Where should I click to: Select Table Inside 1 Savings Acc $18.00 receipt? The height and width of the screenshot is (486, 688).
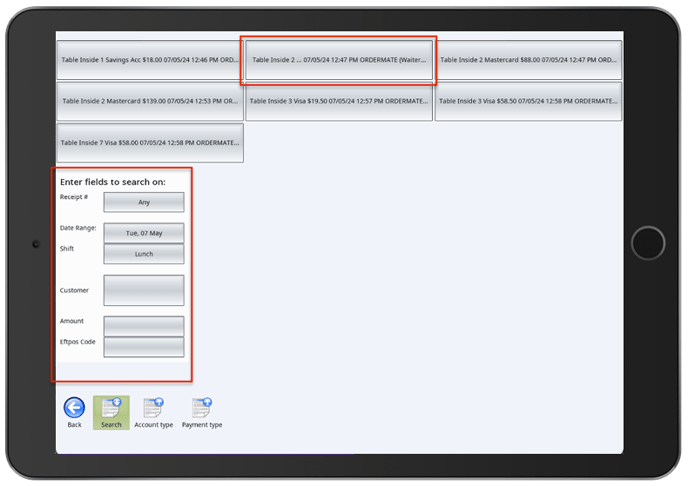pyautogui.click(x=150, y=60)
